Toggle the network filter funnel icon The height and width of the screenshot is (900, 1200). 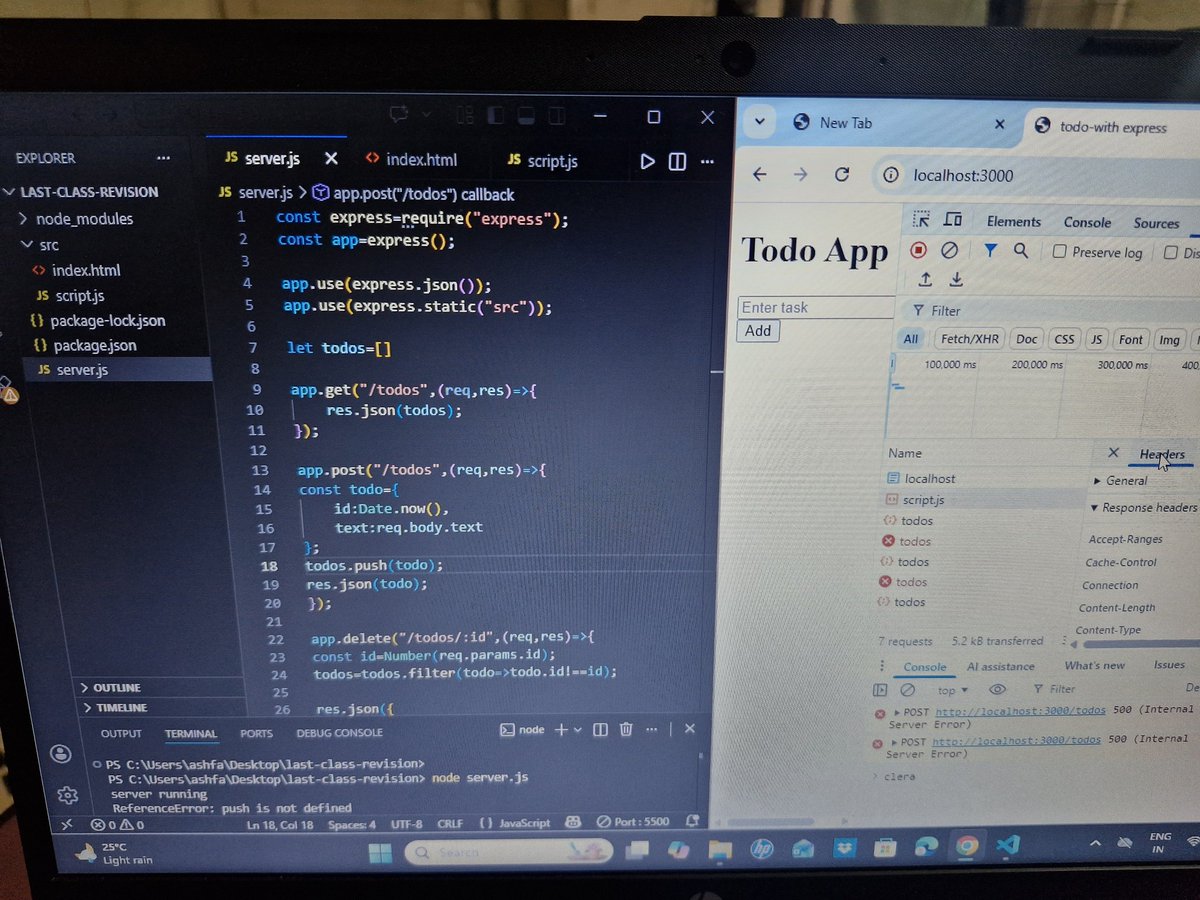(990, 251)
